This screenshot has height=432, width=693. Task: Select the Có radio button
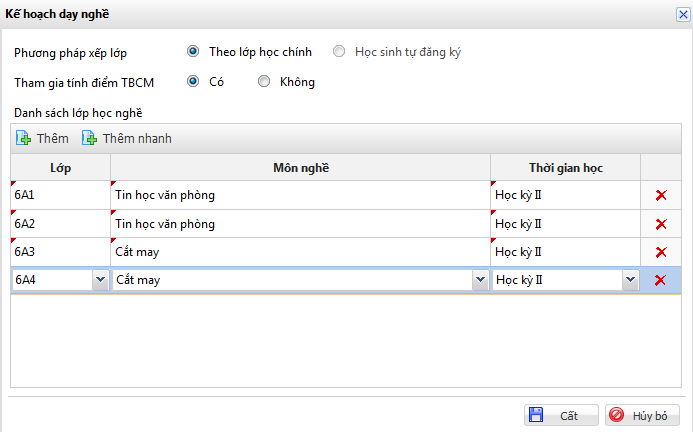(193, 82)
